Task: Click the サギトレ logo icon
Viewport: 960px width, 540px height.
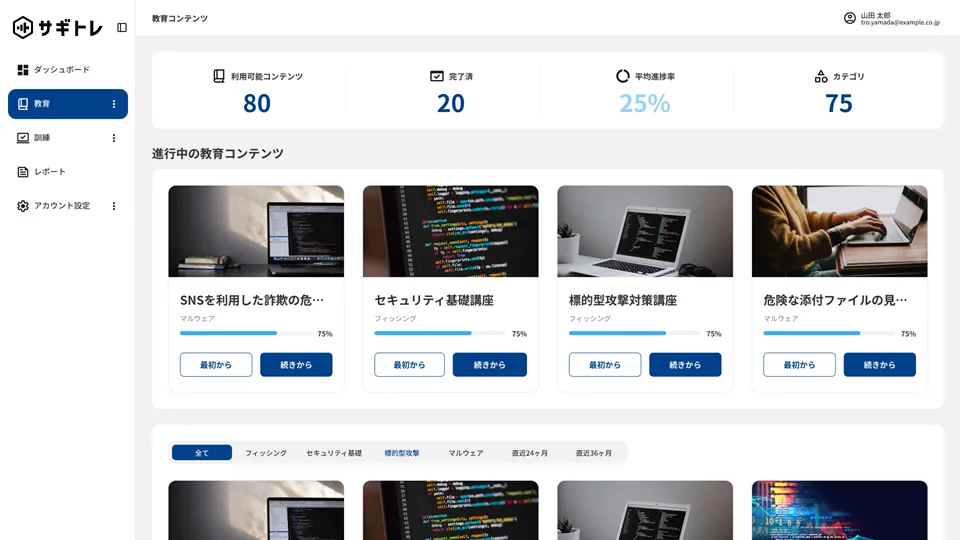Action: coord(23,28)
